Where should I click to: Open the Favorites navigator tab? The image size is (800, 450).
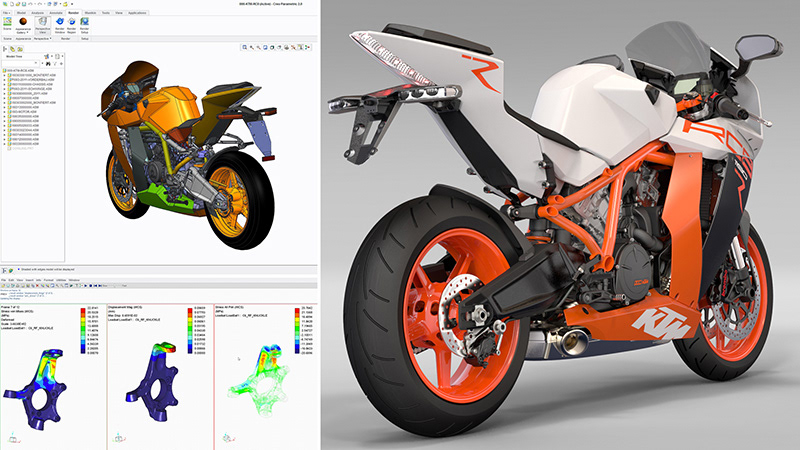20,49
